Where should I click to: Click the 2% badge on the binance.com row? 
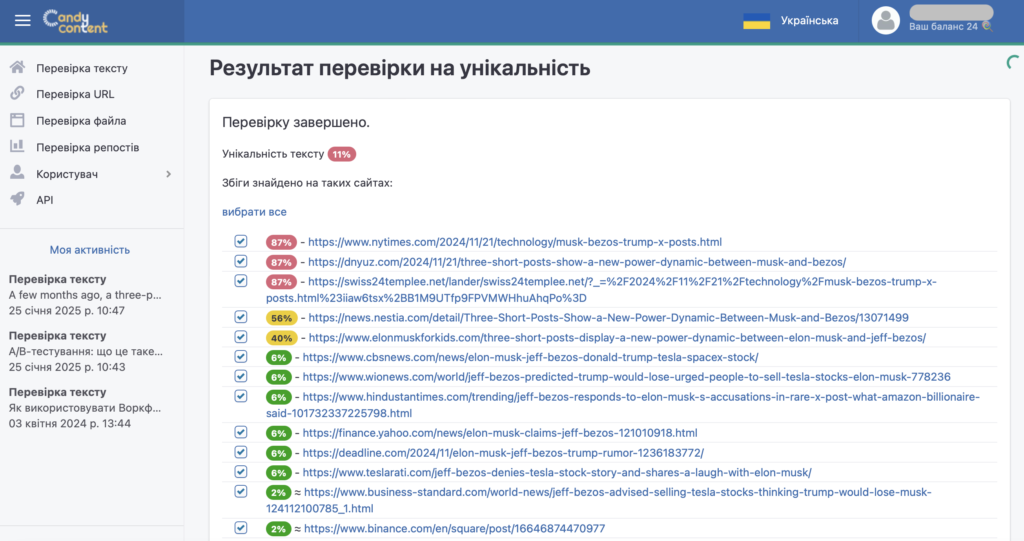point(278,529)
